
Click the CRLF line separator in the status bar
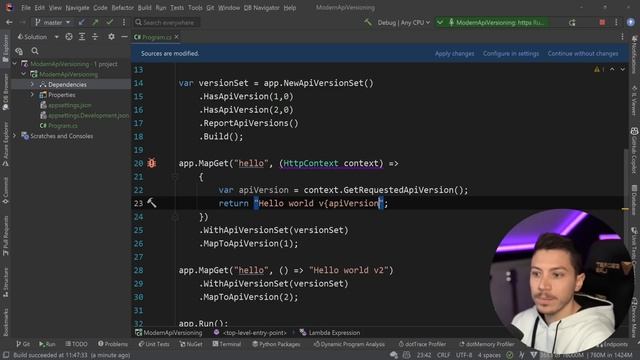click(x=443, y=355)
